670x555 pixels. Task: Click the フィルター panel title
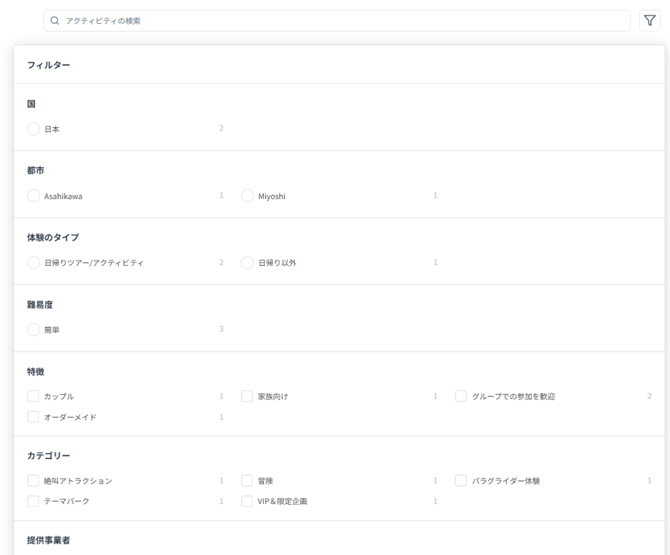click(x=48, y=65)
